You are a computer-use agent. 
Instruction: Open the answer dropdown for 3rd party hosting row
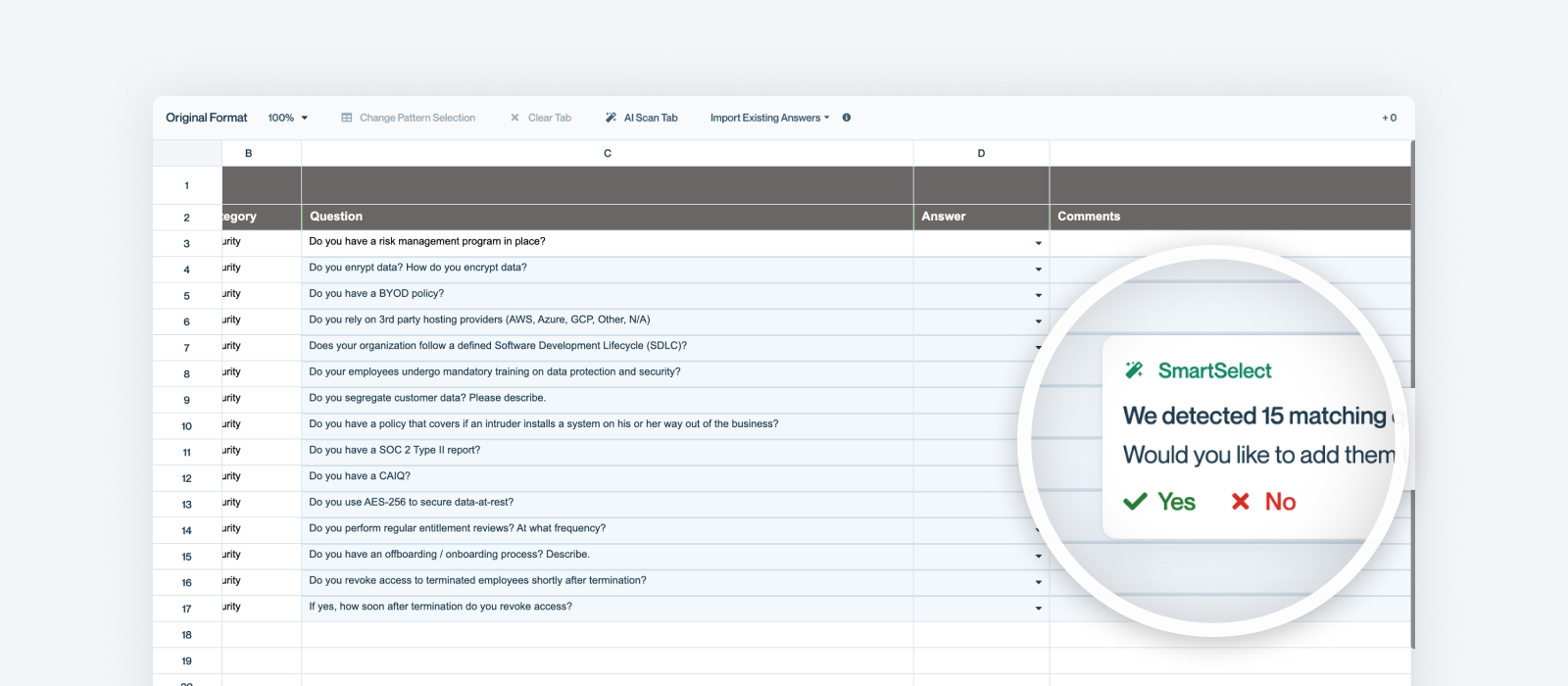point(1039,321)
